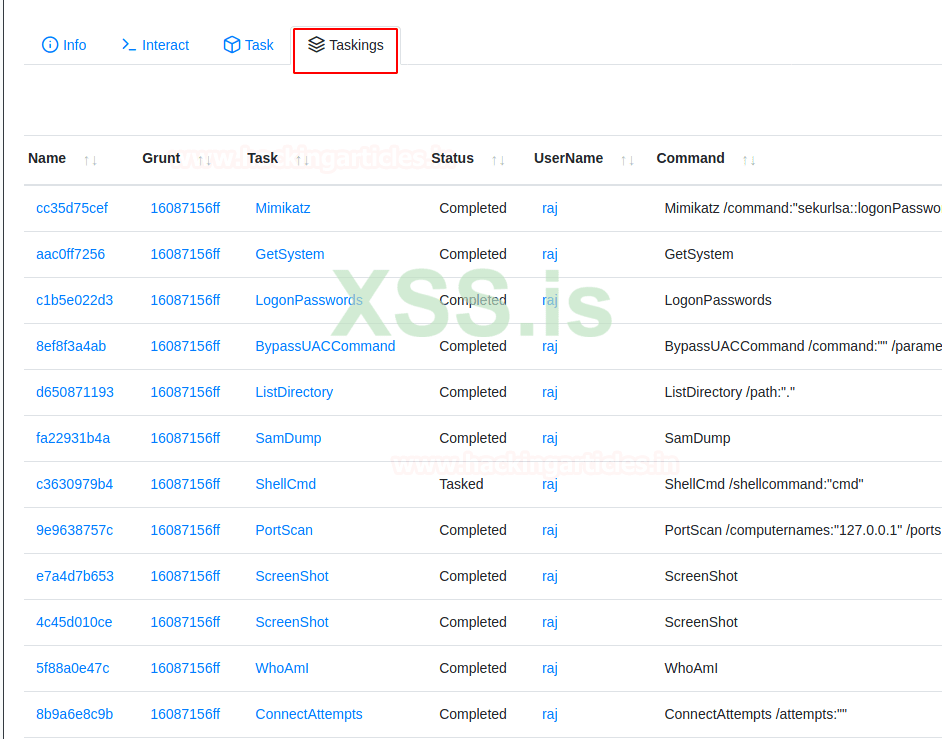
Task: Click the BypassUACCommand /command text
Action: point(803,346)
